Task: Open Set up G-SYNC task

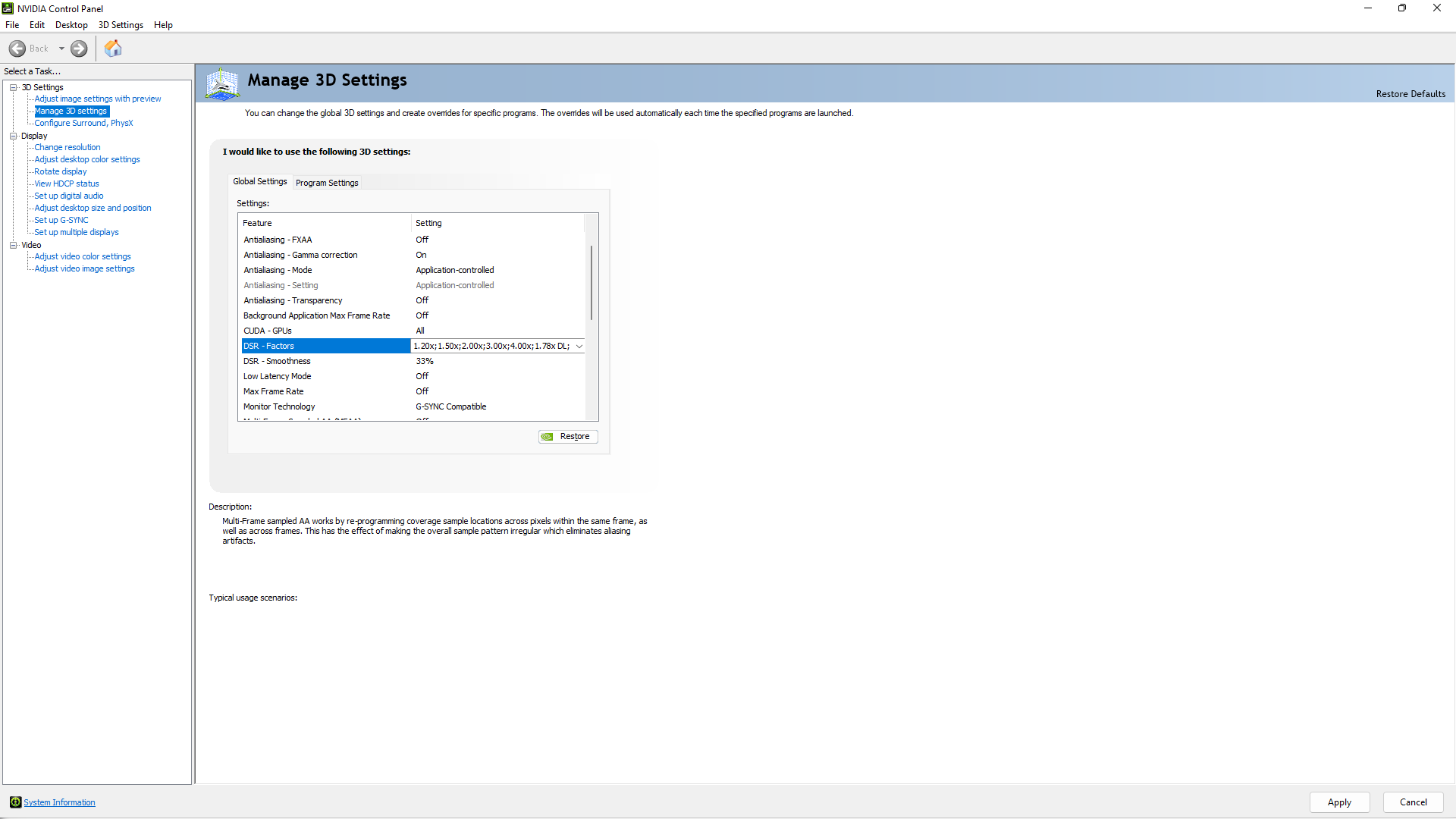Action: coord(61,220)
